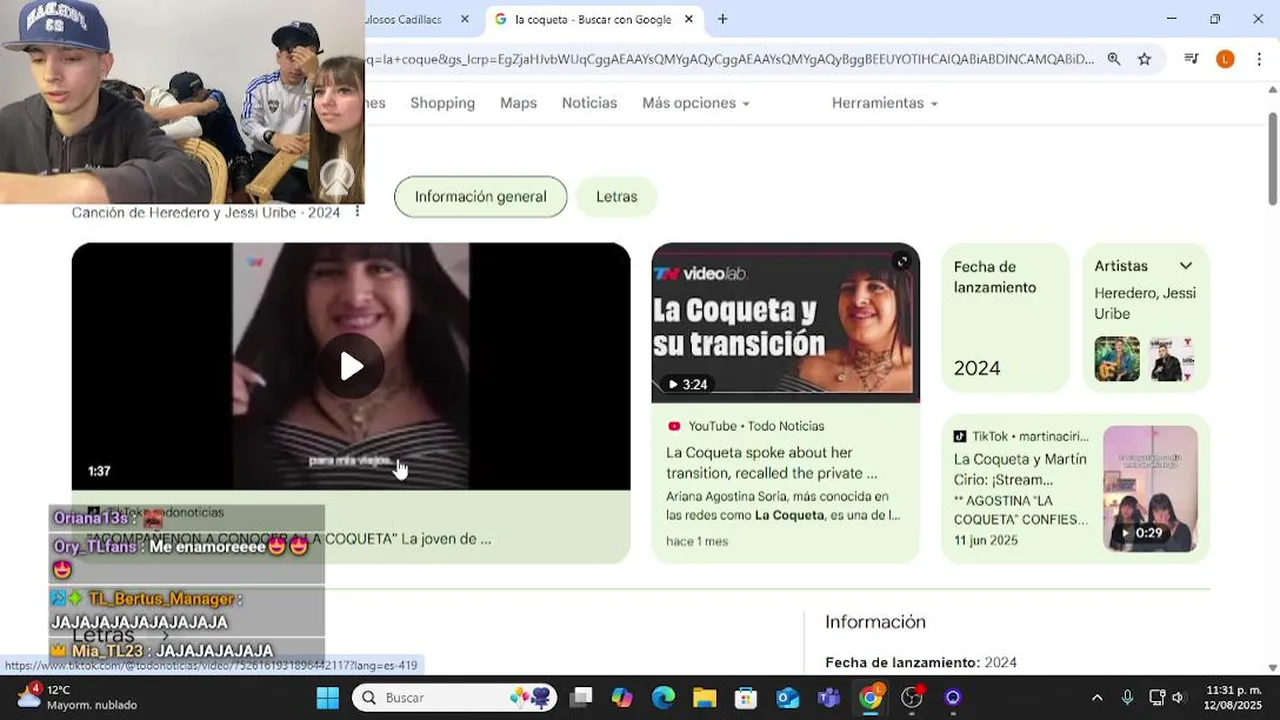This screenshot has width=1280, height=720.
Task: Click the microphone icon in system tray
Action: point(1127,697)
